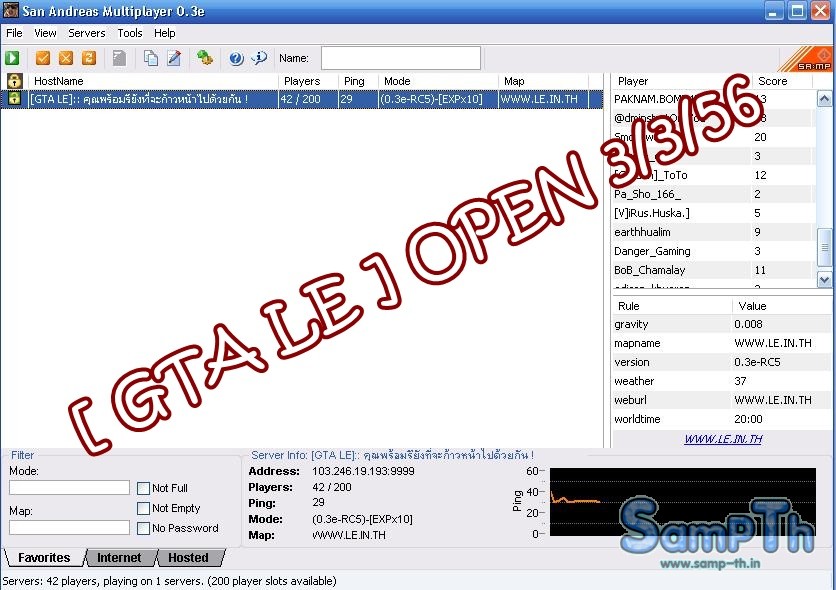Open the WWW.LE.IN.TH hyperlink below the rules
This screenshot has width=836, height=590.
724,439
